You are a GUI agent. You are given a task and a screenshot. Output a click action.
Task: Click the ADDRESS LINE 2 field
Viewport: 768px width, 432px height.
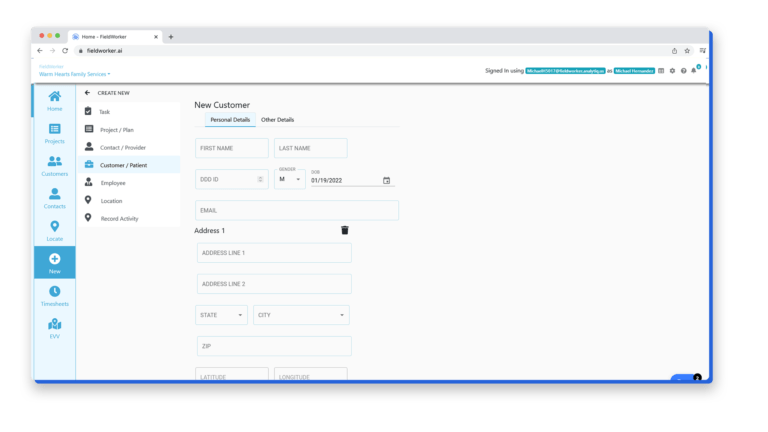tap(274, 284)
